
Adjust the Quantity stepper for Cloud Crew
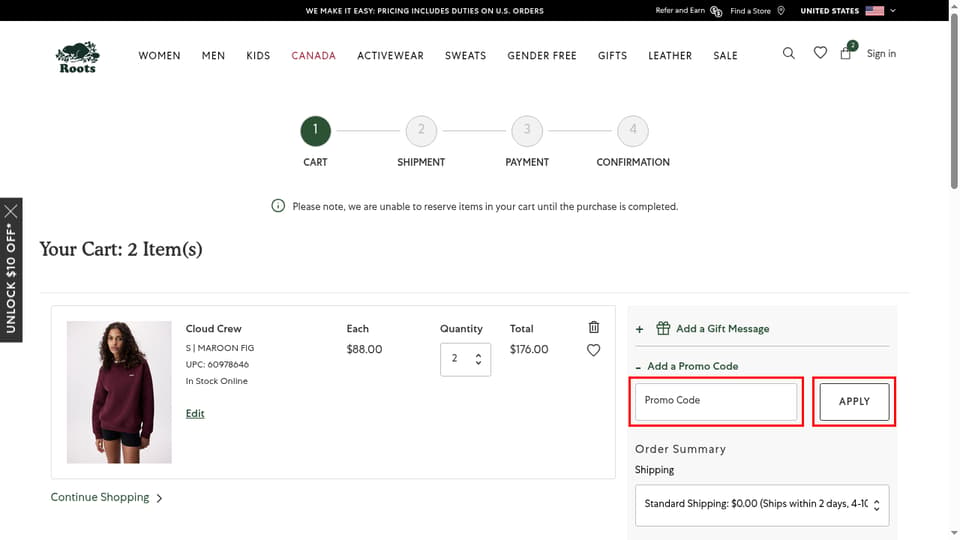pyautogui.click(x=478, y=359)
